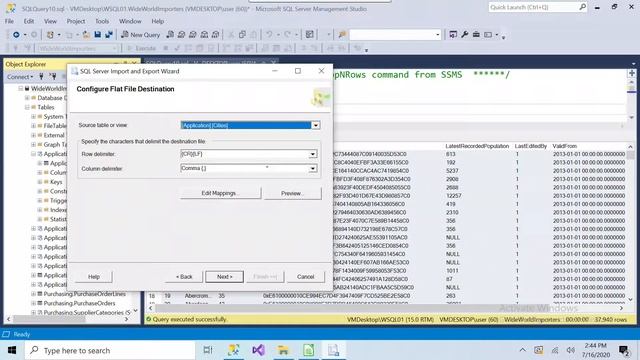This screenshot has height=360, width=640.
Task: Show hidden tray icons chevron
Action: 522,350
